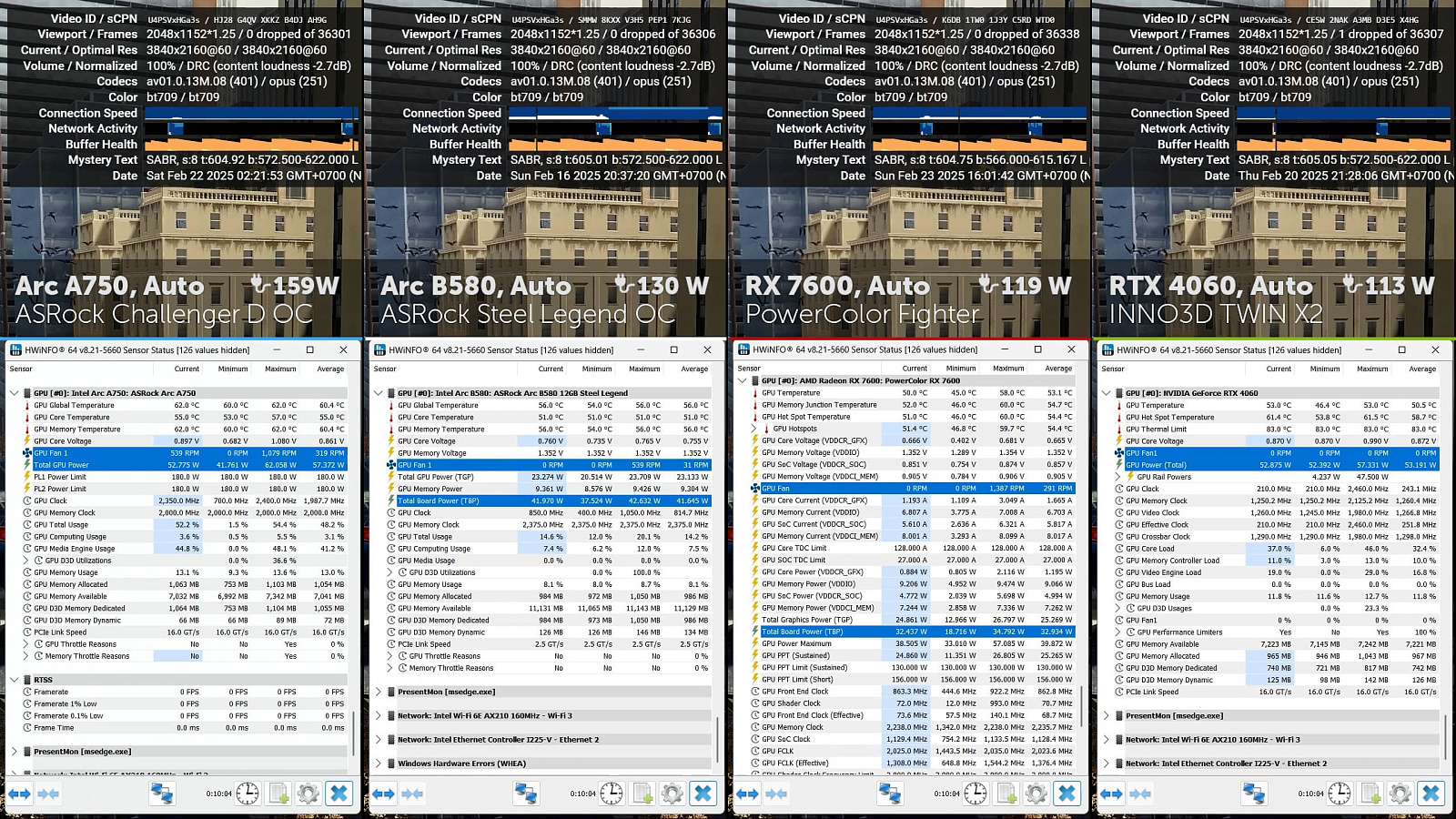Click expand-layout arrows in RX 7600 HWiNFO window
This screenshot has width=1456, height=819.
pyautogui.click(x=747, y=794)
